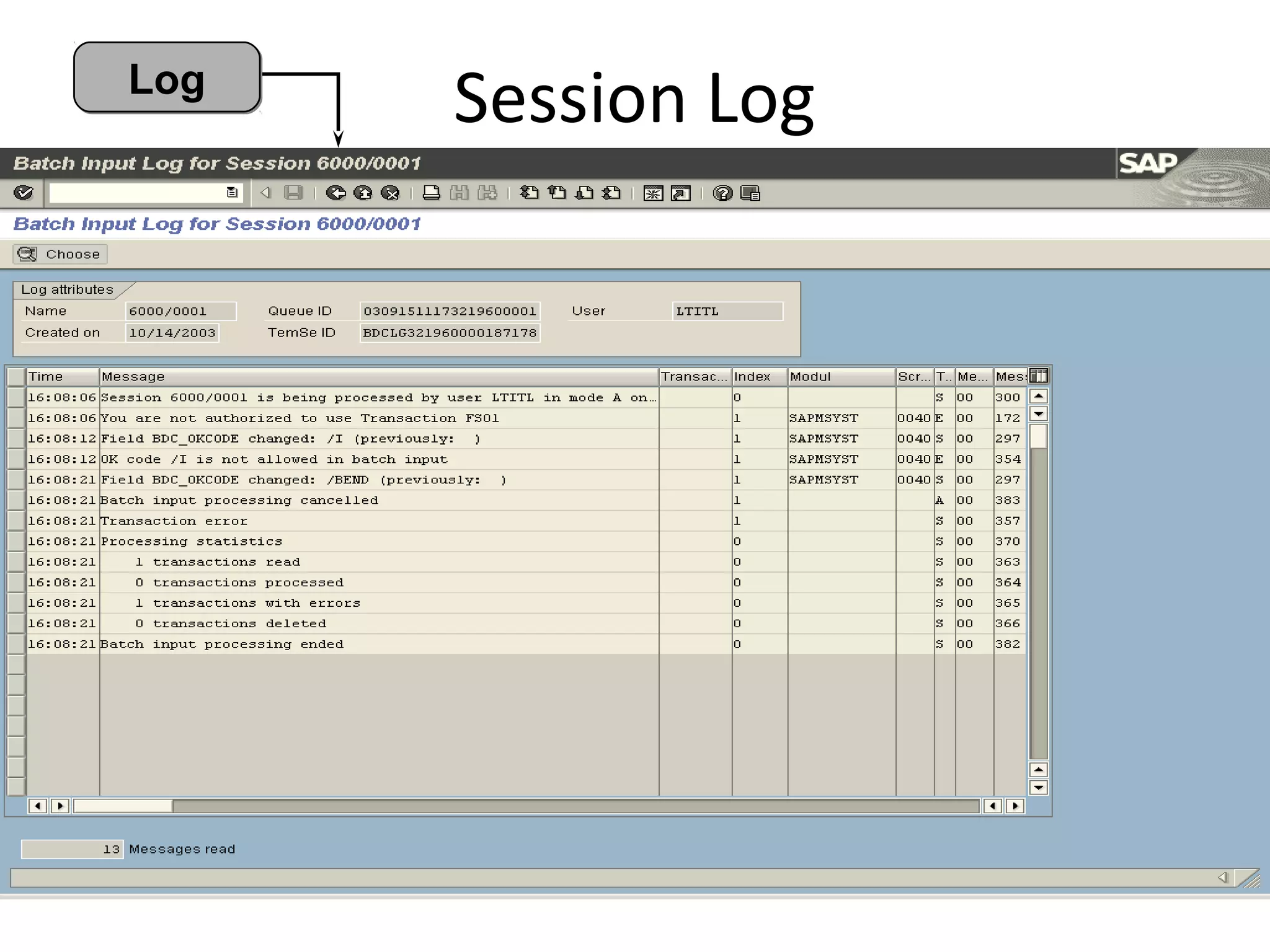Select row selector for 'Session 6000/0001 is being processed'
This screenshot has width=1270, height=952.
point(16,397)
